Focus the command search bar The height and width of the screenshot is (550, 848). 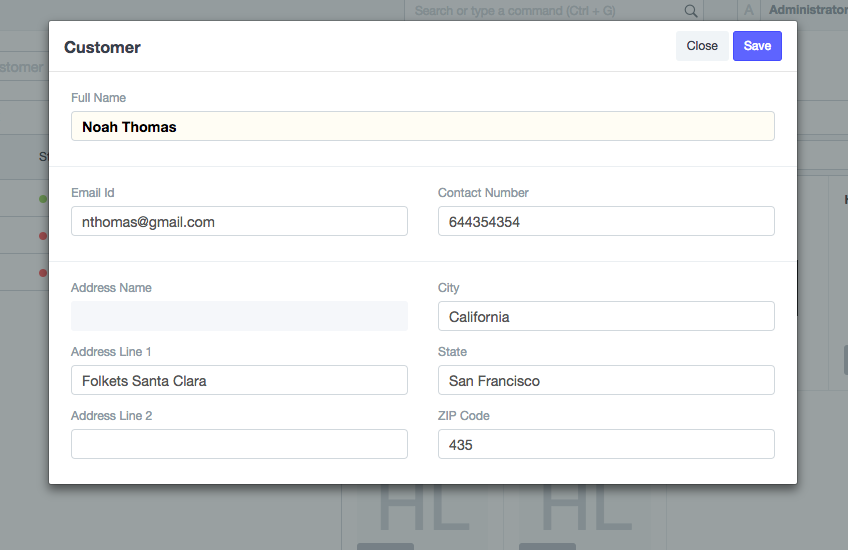[545, 10]
